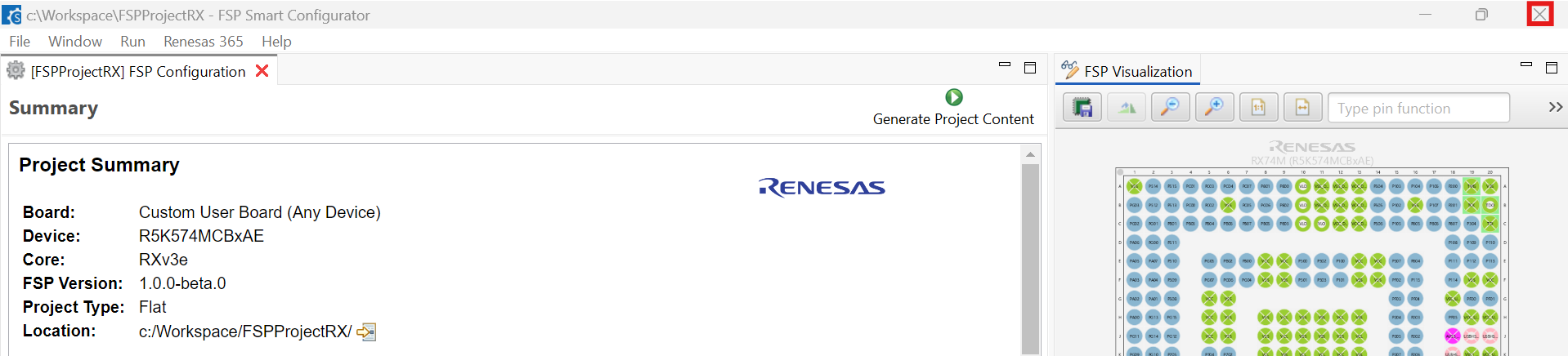Zoom in the pin visualization

[x=1215, y=108]
